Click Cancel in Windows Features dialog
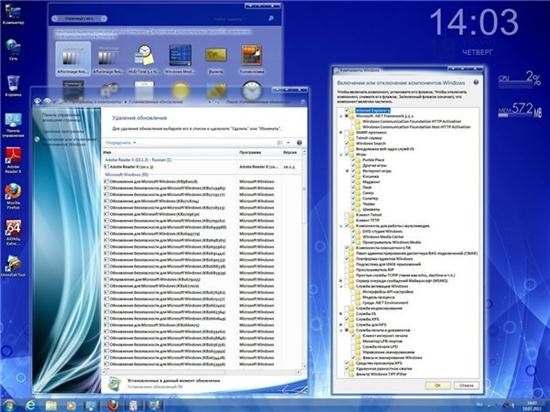 coord(466,385)
